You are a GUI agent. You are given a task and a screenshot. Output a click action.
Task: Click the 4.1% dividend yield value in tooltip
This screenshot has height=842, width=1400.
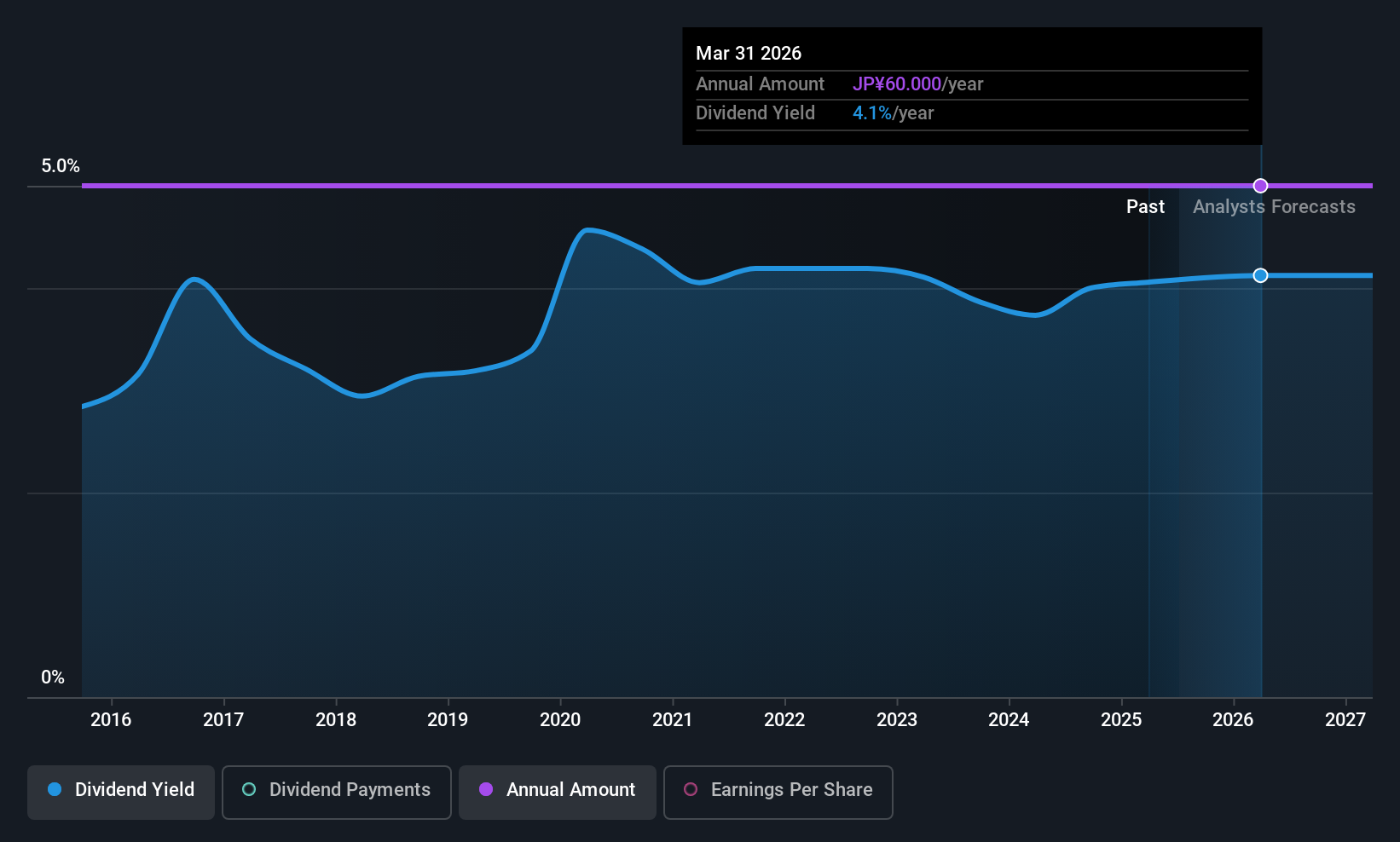point(871,113)
